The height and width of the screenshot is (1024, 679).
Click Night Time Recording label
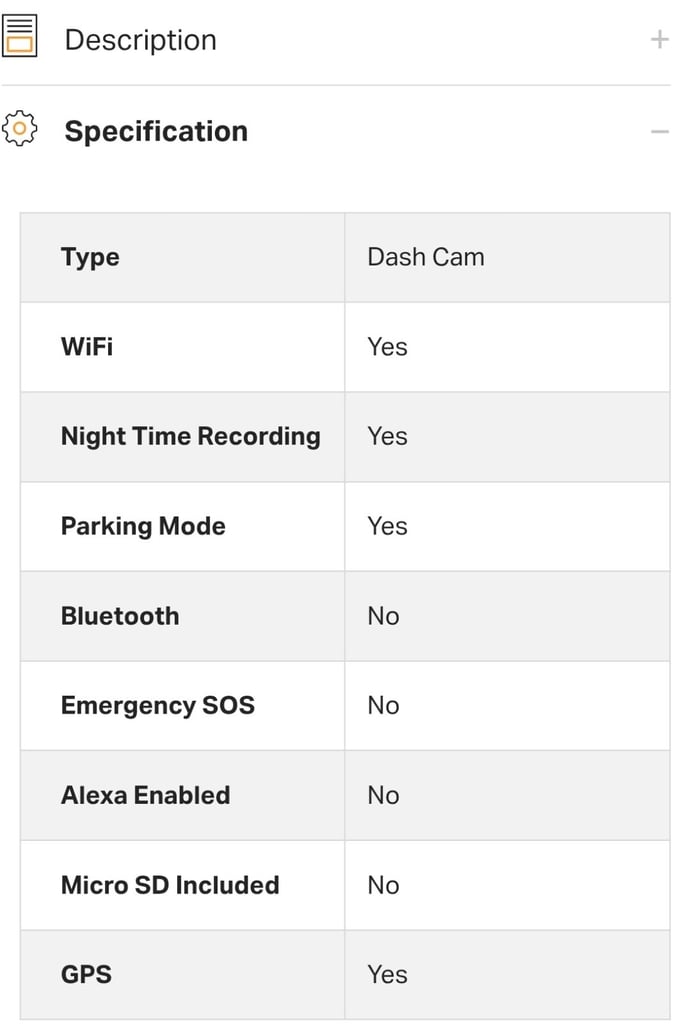(191, 436)
